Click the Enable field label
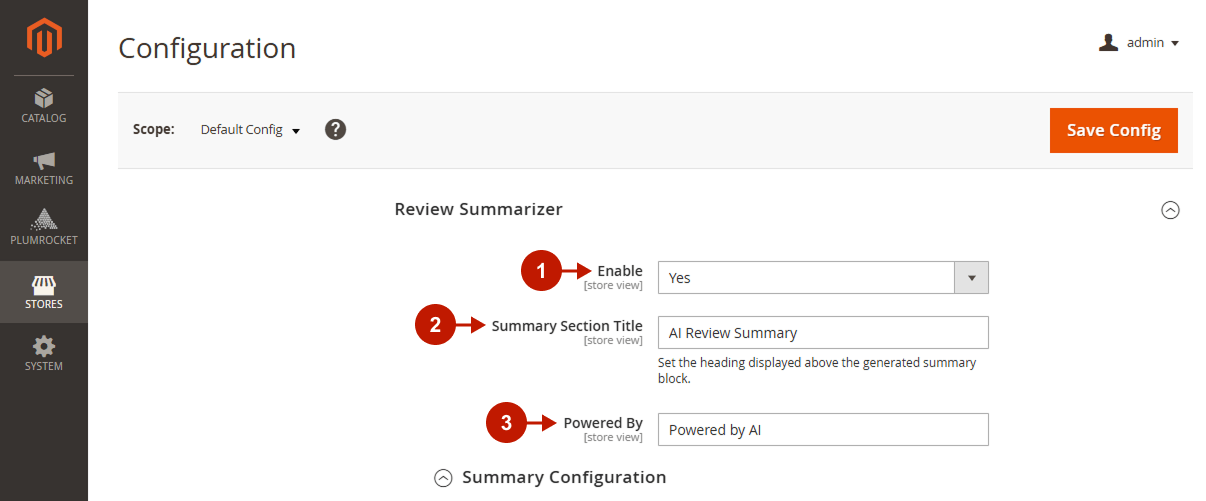1206x501 pixels. coord(620,271)
